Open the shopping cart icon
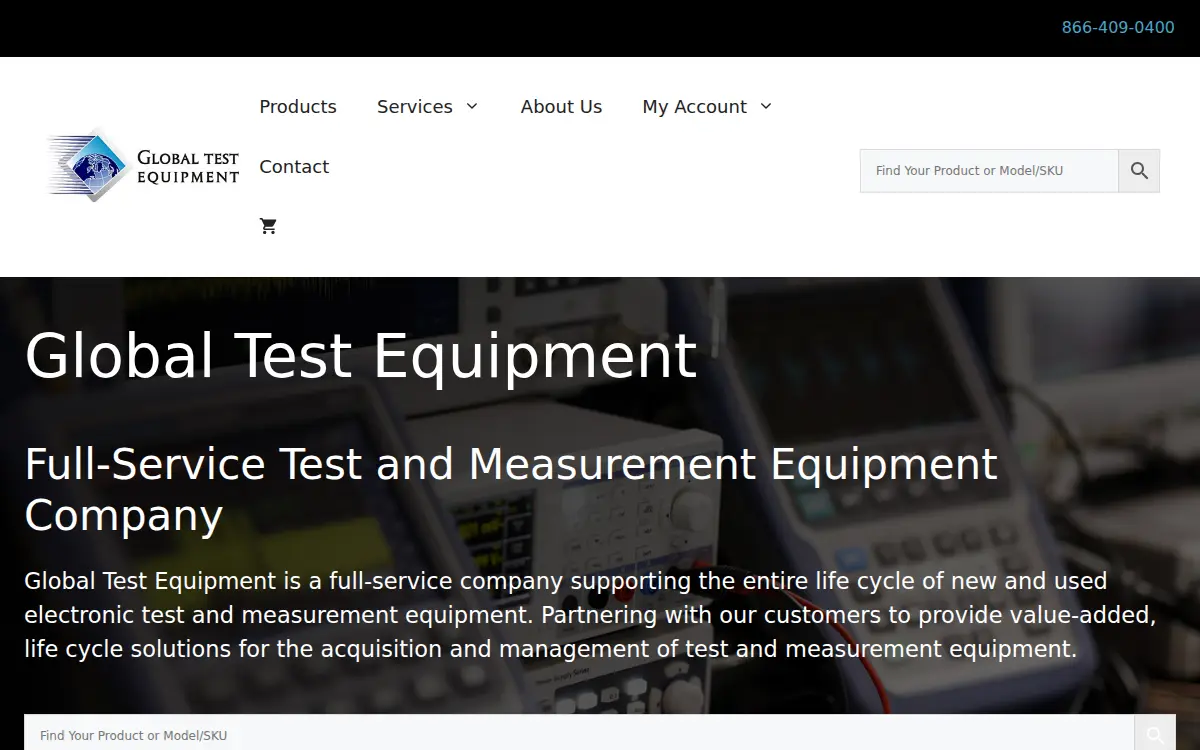Viewport: 1200px width, 750px height. tap(268, 226)
